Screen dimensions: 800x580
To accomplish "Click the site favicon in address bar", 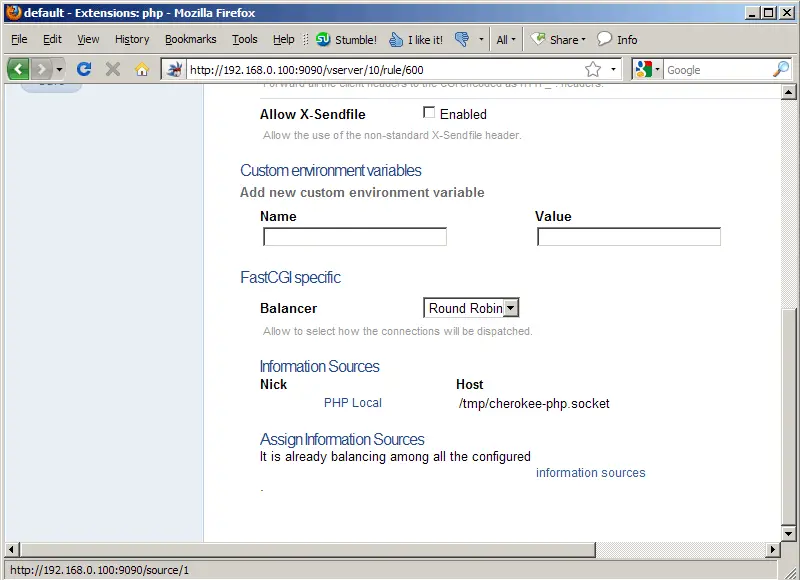I will tap(174, 69).
